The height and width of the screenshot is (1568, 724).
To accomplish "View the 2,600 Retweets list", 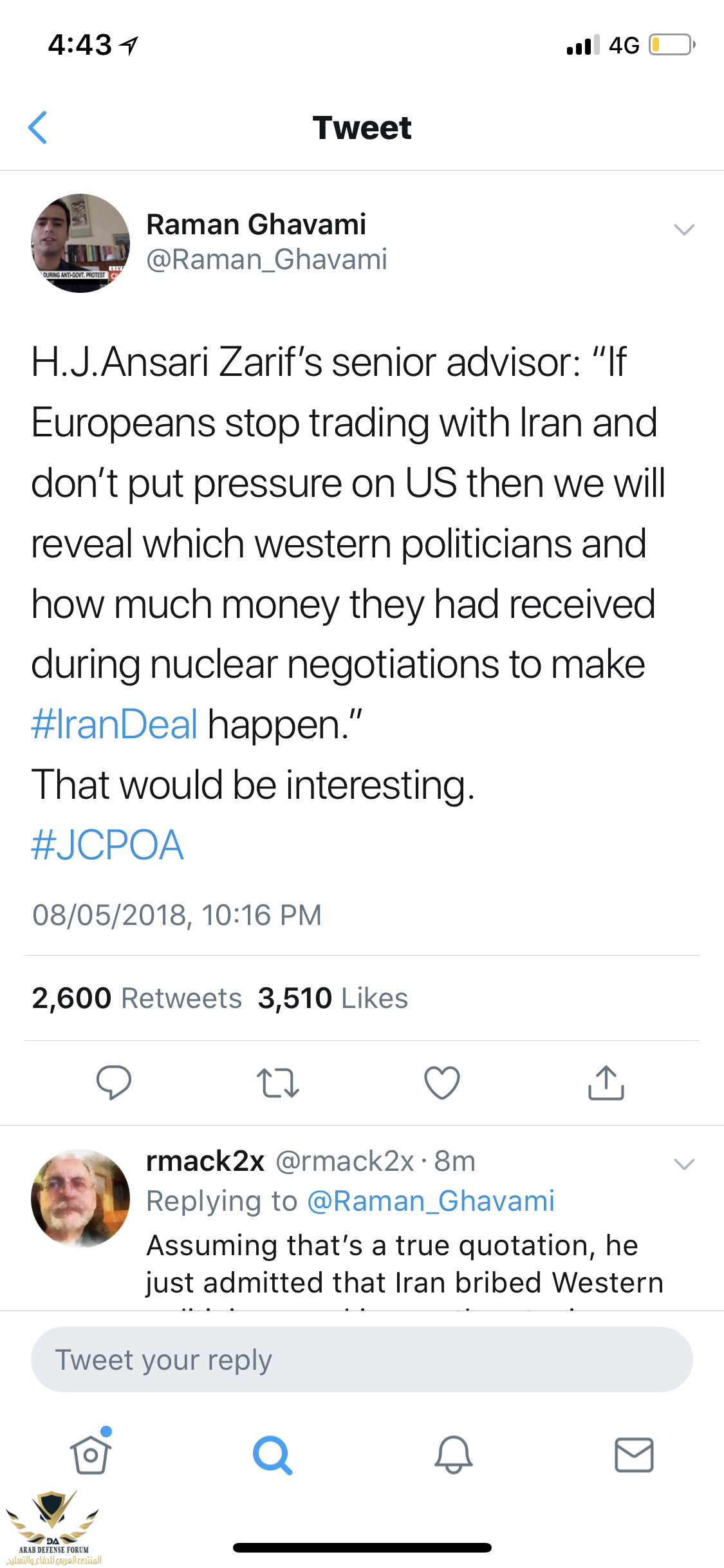I will 137,998.
